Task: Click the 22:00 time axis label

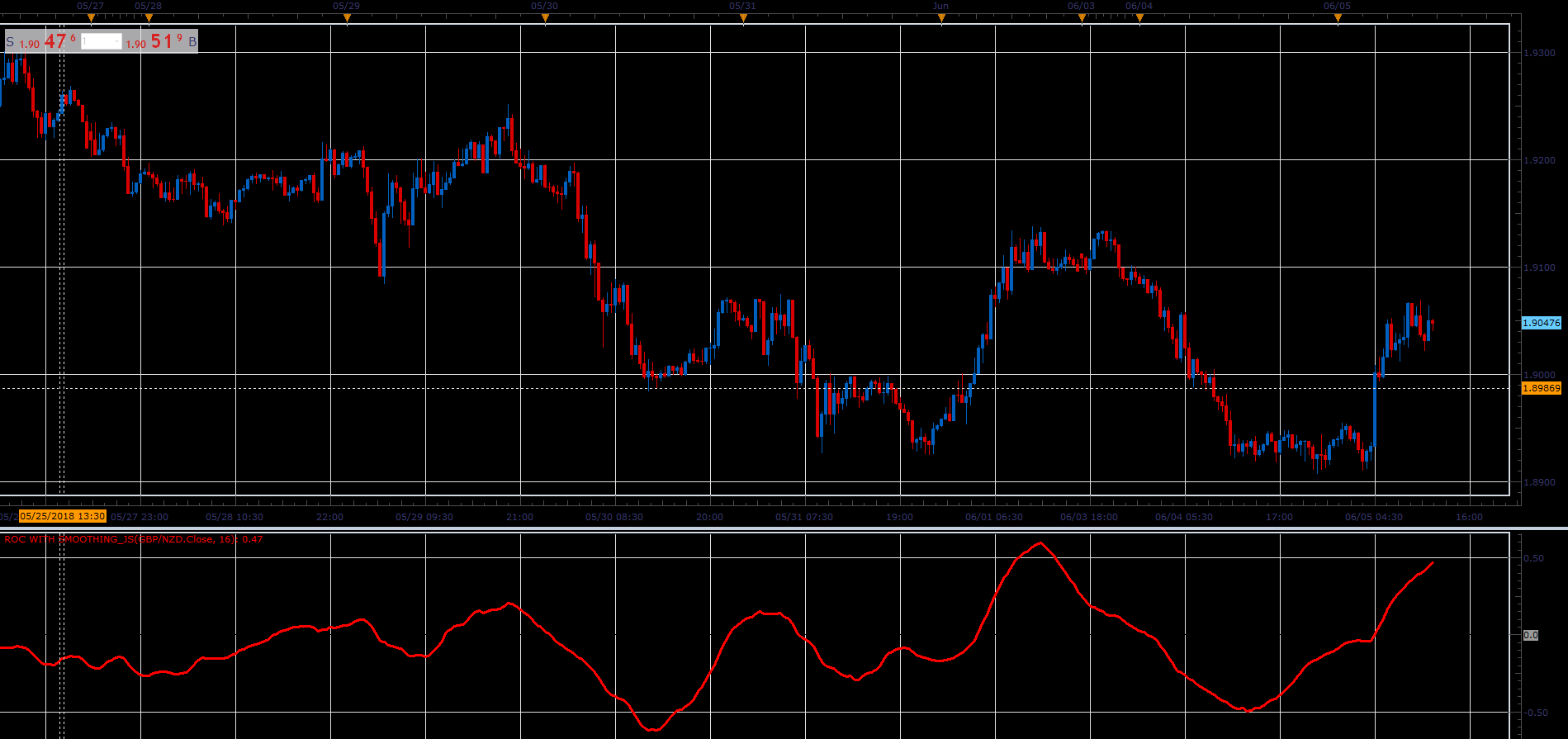Action: (x=329, y=517)
